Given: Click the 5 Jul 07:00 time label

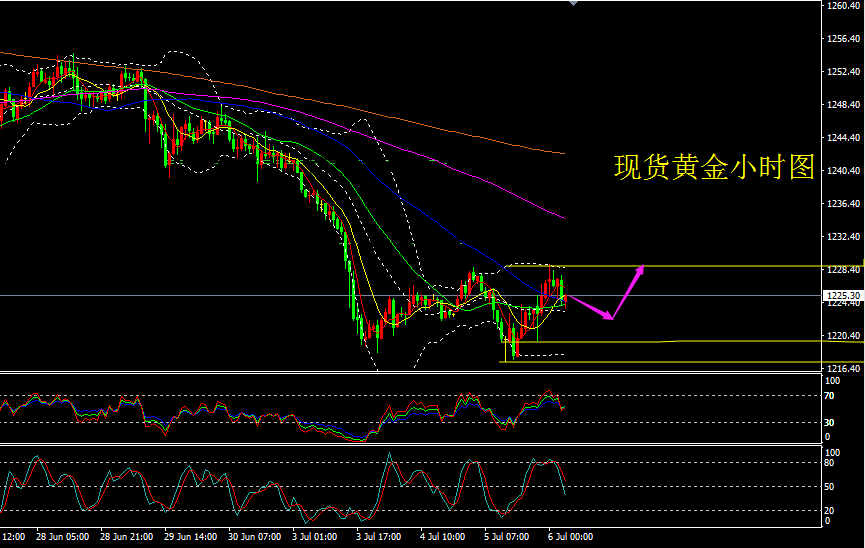Looking at the screenshot, I should [506, 537].
